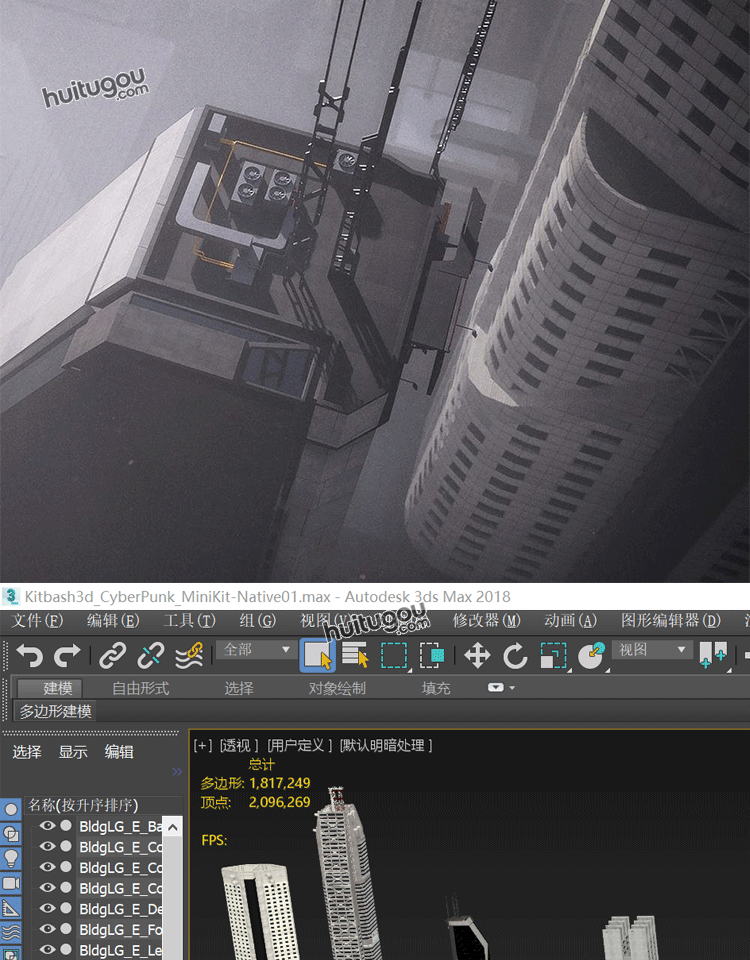The height and width of the screenshot is (960, 750).
Task: Switch to the 自由形式 ribbon tab
Action: (x=140, y=688)
